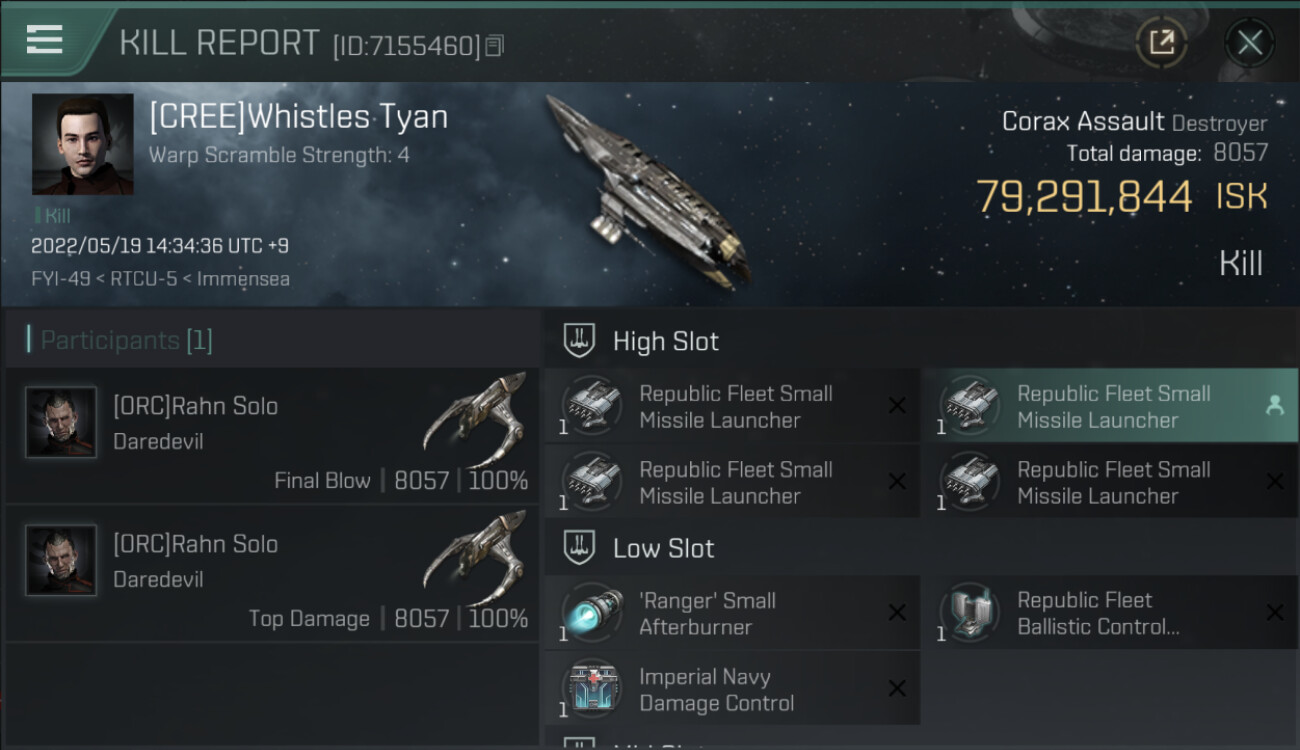
Task: Click the Imperial Navy Damage Control icon
Action: pyautogui.click(x=591, y=688)
